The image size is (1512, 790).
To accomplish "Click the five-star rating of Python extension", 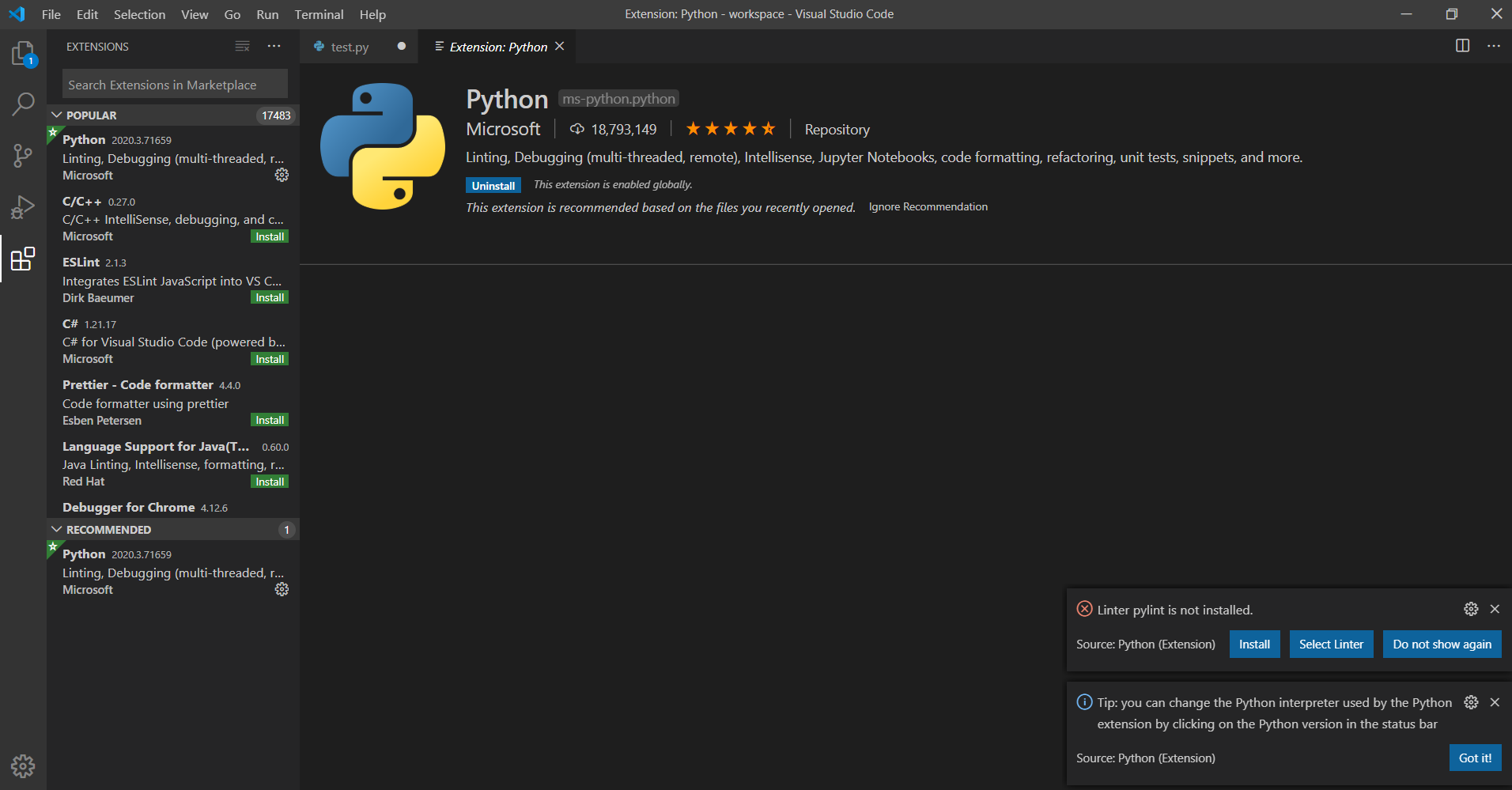I will coord(730,129).
